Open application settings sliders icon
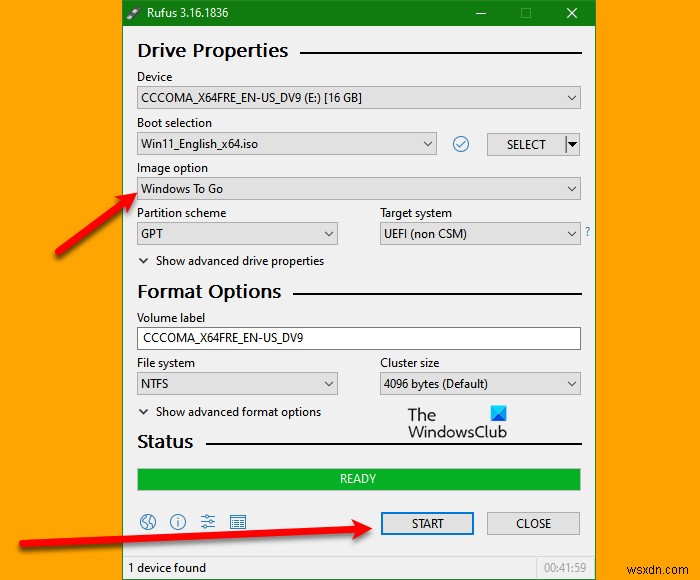This screenshot has width=700, height=580. point(208,522)
